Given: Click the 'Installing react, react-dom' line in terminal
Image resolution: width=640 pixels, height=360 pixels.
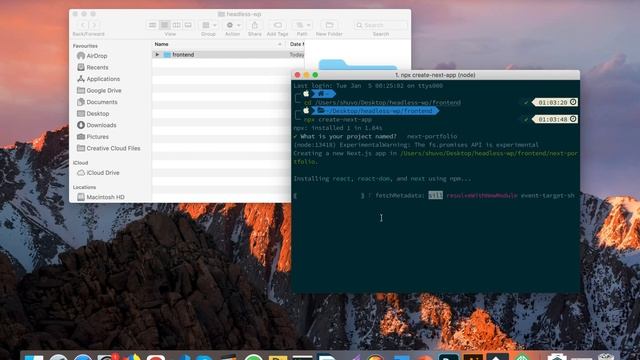Looking at the screenshot, I should tap(382, 178).
